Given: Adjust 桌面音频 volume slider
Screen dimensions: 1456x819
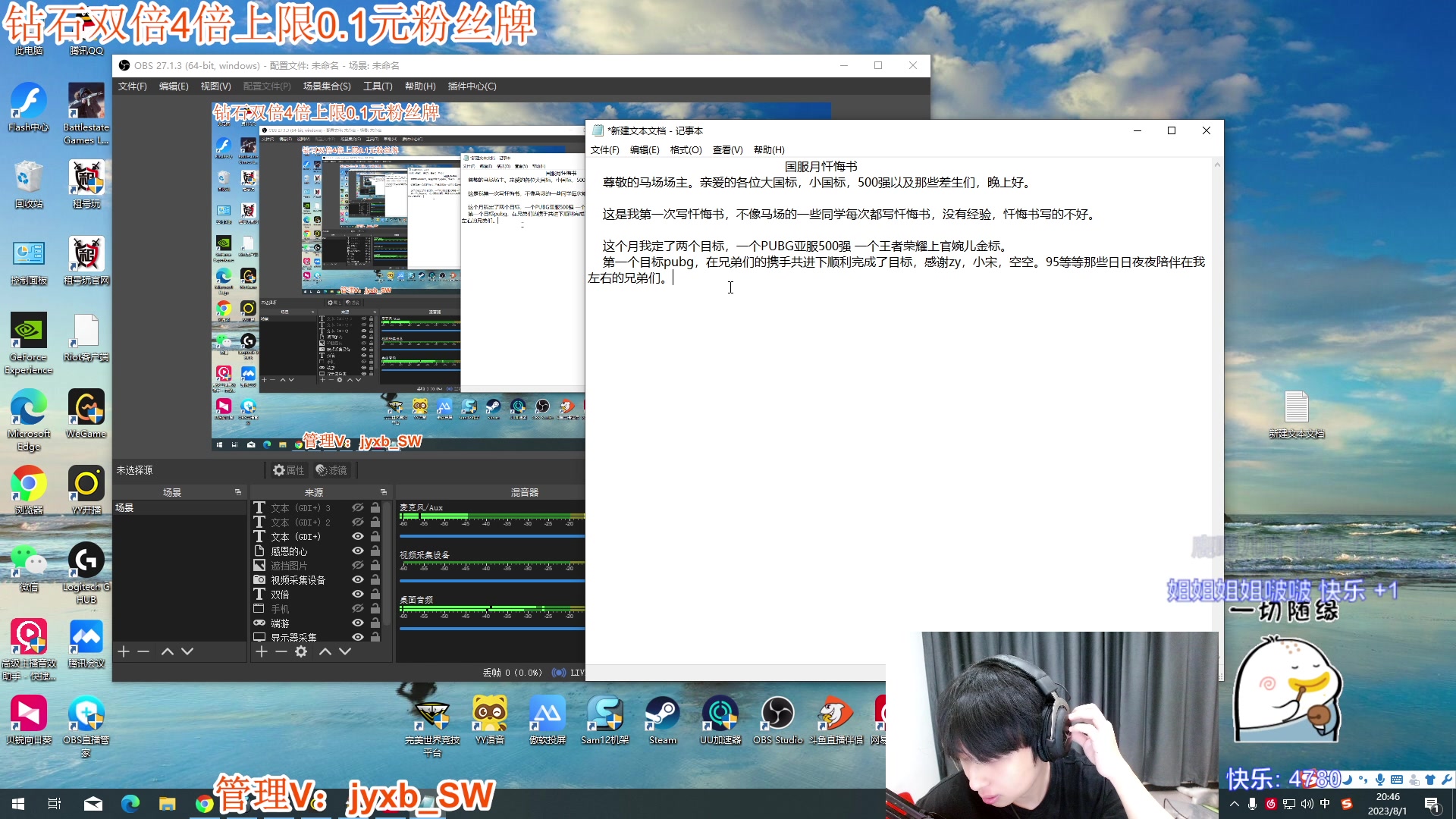Looking at the screenshot, I should 492,628.
